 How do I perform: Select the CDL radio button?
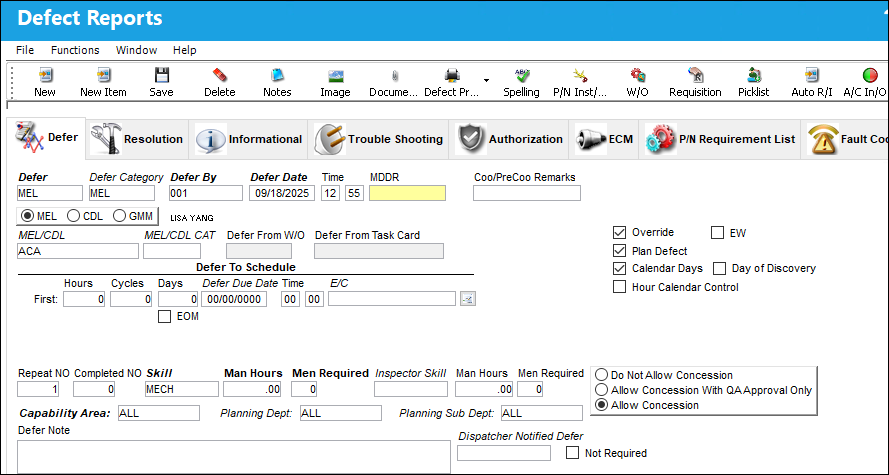(74, 216)
